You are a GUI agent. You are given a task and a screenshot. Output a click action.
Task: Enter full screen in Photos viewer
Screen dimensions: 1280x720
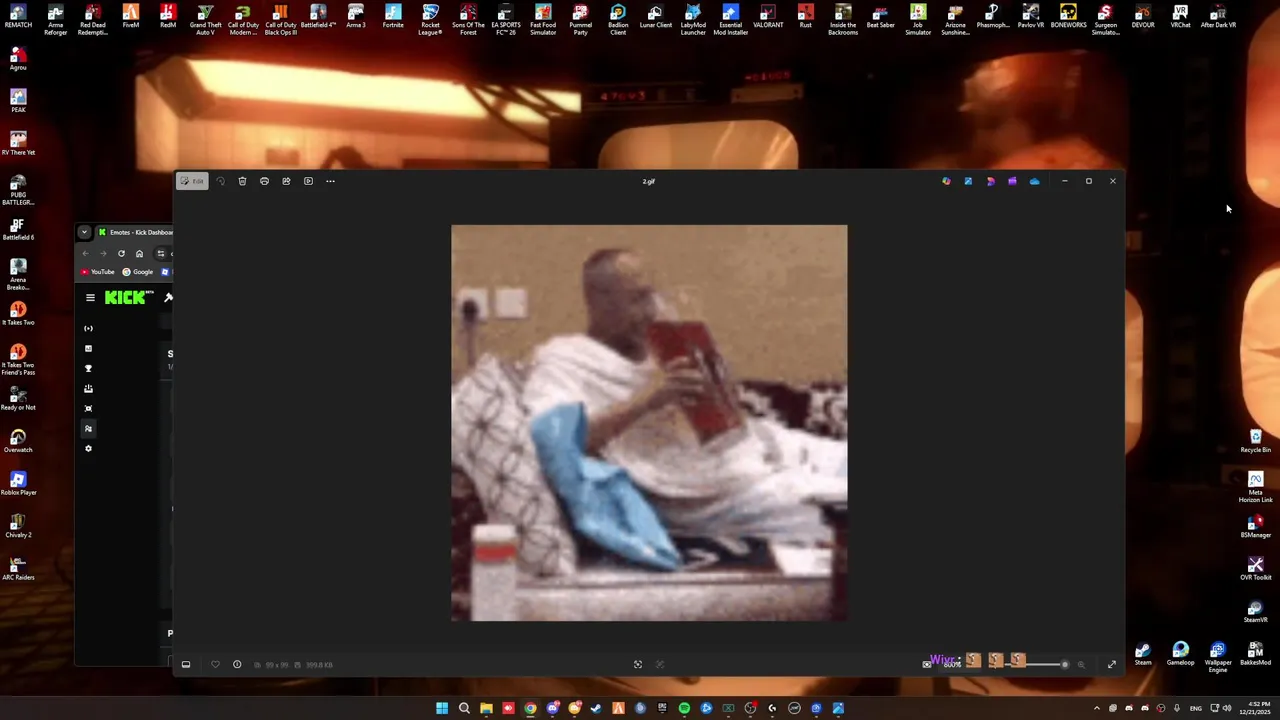[1111, 664]
